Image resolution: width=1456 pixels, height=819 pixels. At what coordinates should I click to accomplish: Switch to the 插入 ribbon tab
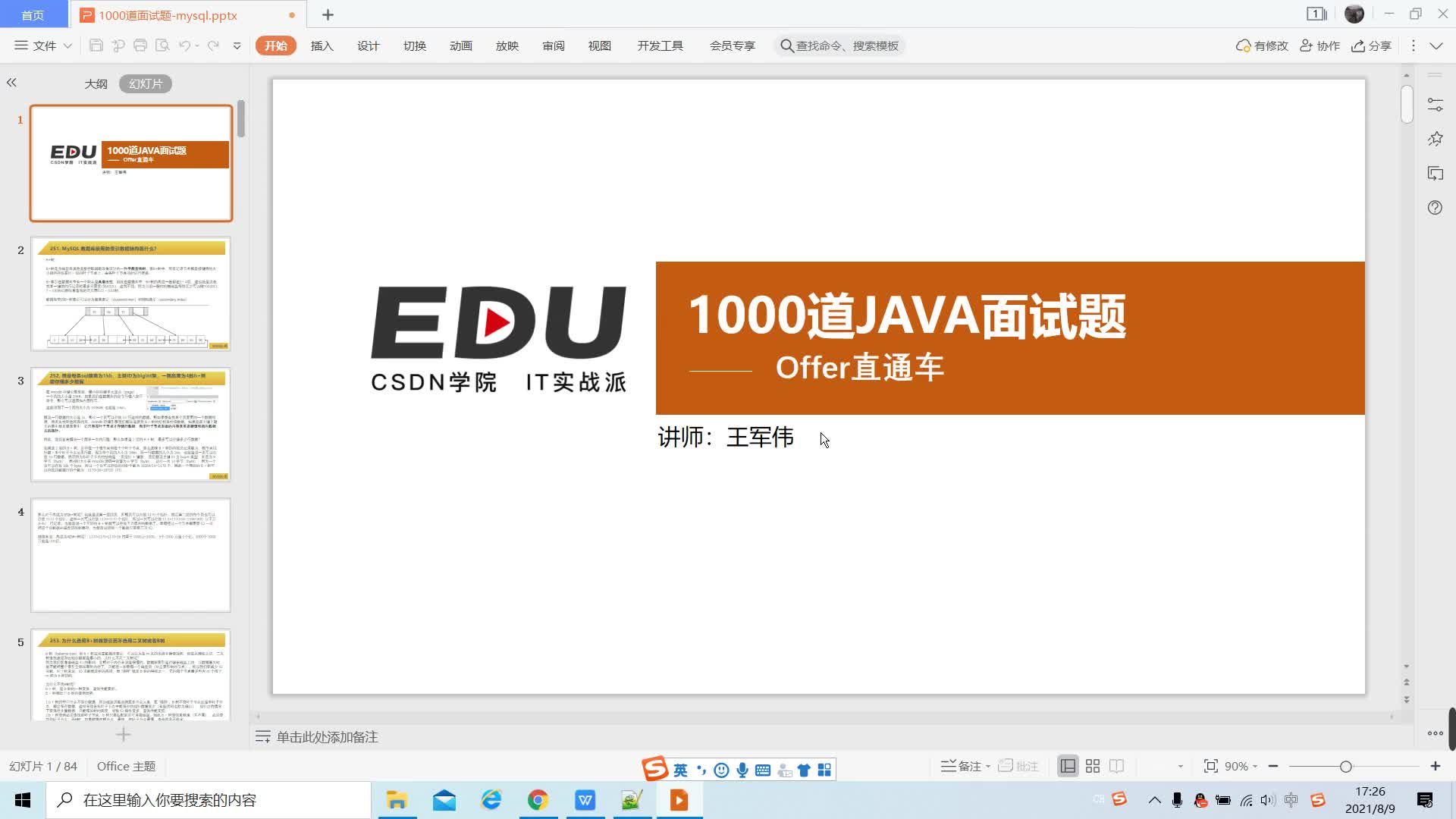click(322, 45)
